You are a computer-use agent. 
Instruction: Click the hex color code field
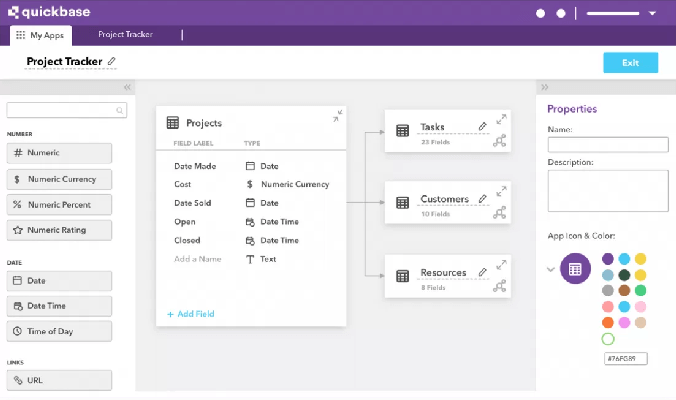[x=626, y=359]
